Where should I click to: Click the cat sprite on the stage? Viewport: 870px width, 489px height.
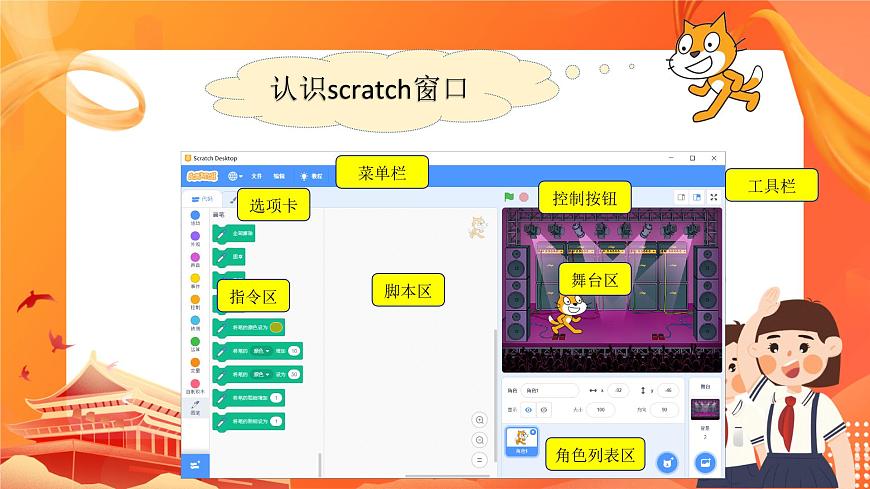pyautogui.click(x=567, y=316)
